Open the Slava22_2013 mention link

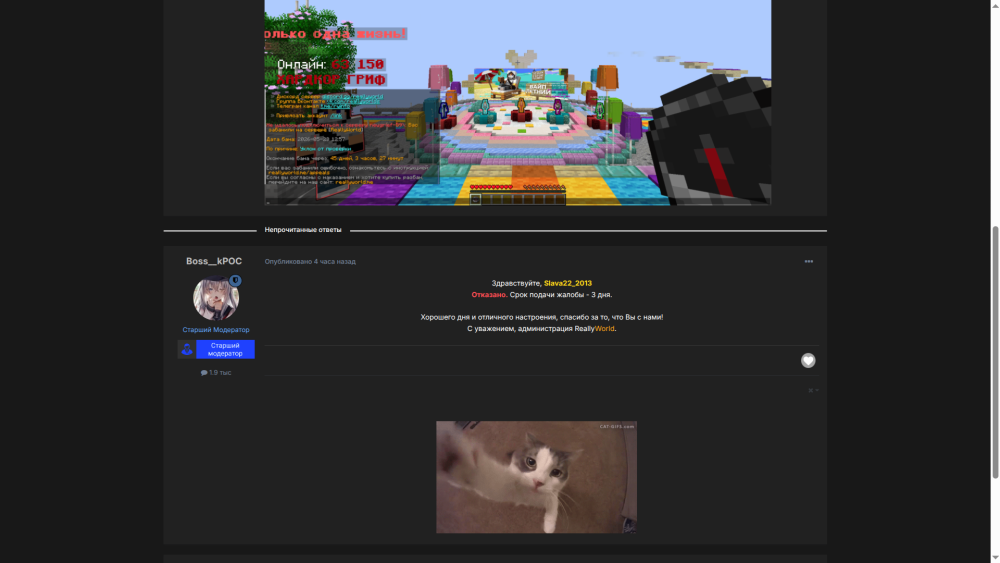point(568,283)
